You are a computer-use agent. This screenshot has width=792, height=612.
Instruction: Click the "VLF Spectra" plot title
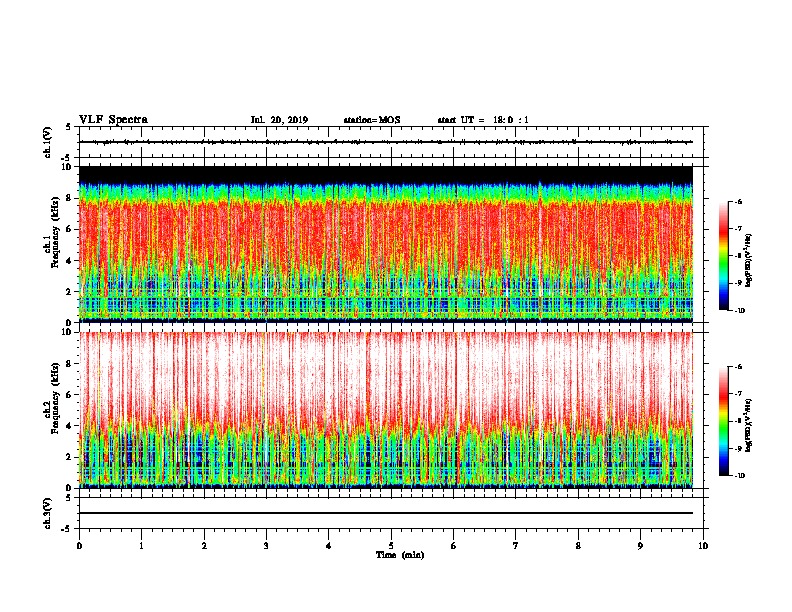[x=113, y=120]
